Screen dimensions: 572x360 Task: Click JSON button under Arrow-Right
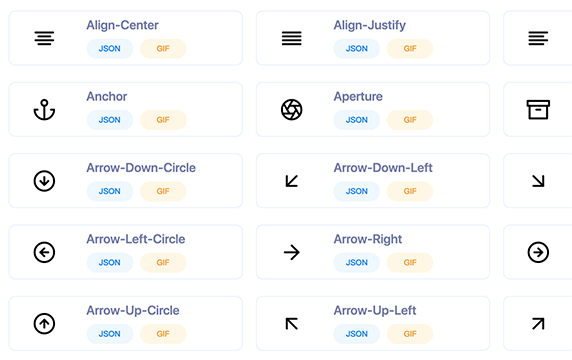[x=356, y=262]
